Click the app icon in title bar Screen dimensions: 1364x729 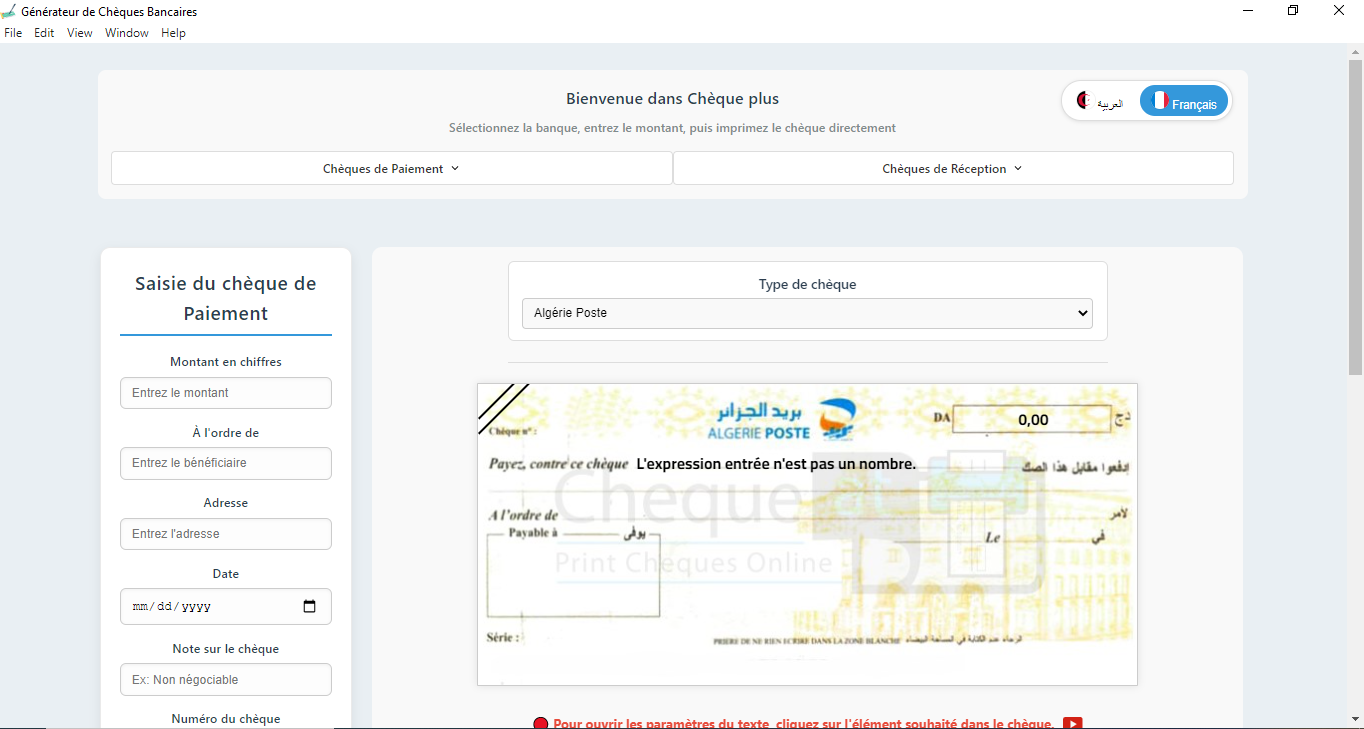(x=9, y=12)
